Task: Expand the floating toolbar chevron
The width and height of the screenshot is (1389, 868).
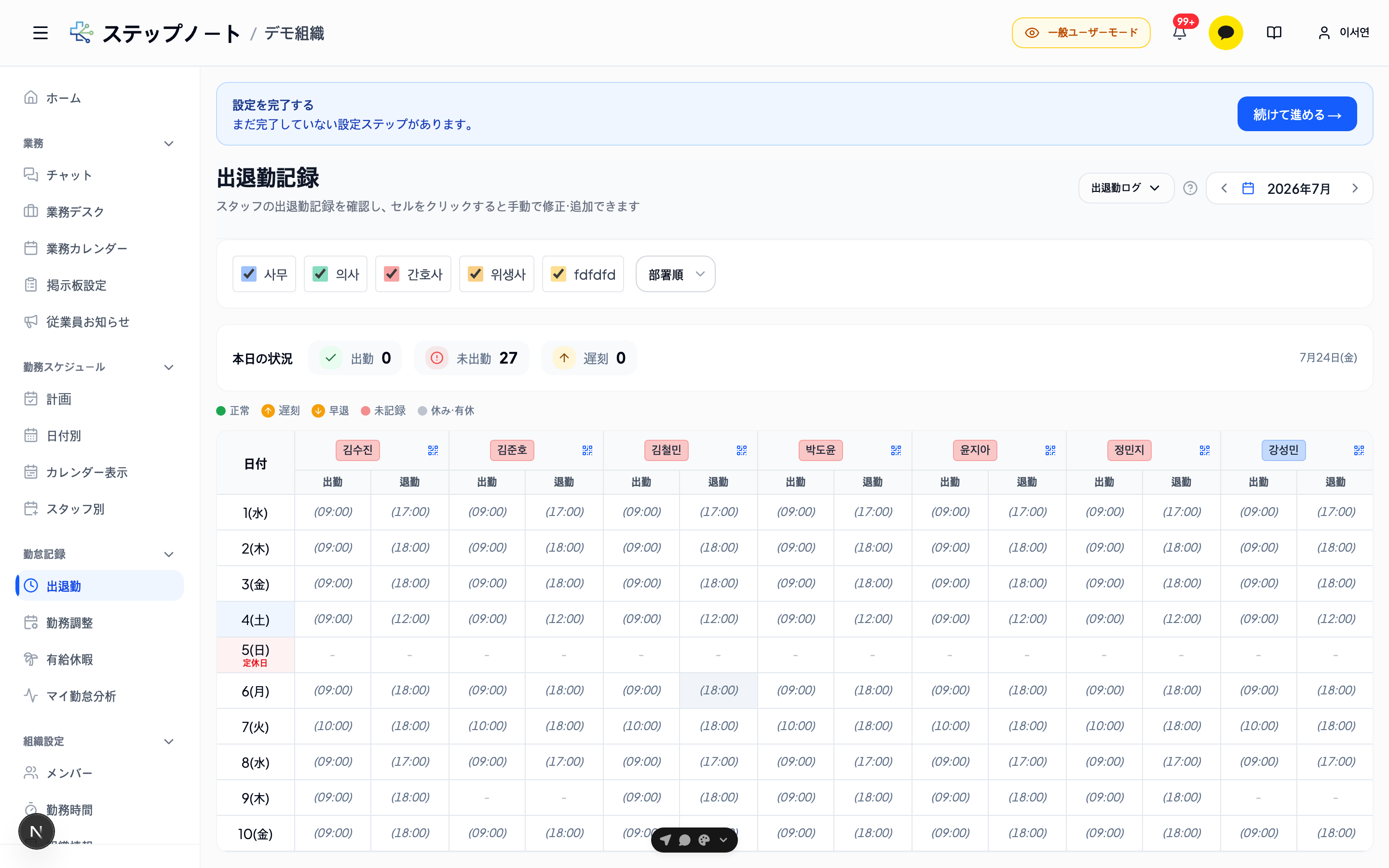Action: click(724, 840)
